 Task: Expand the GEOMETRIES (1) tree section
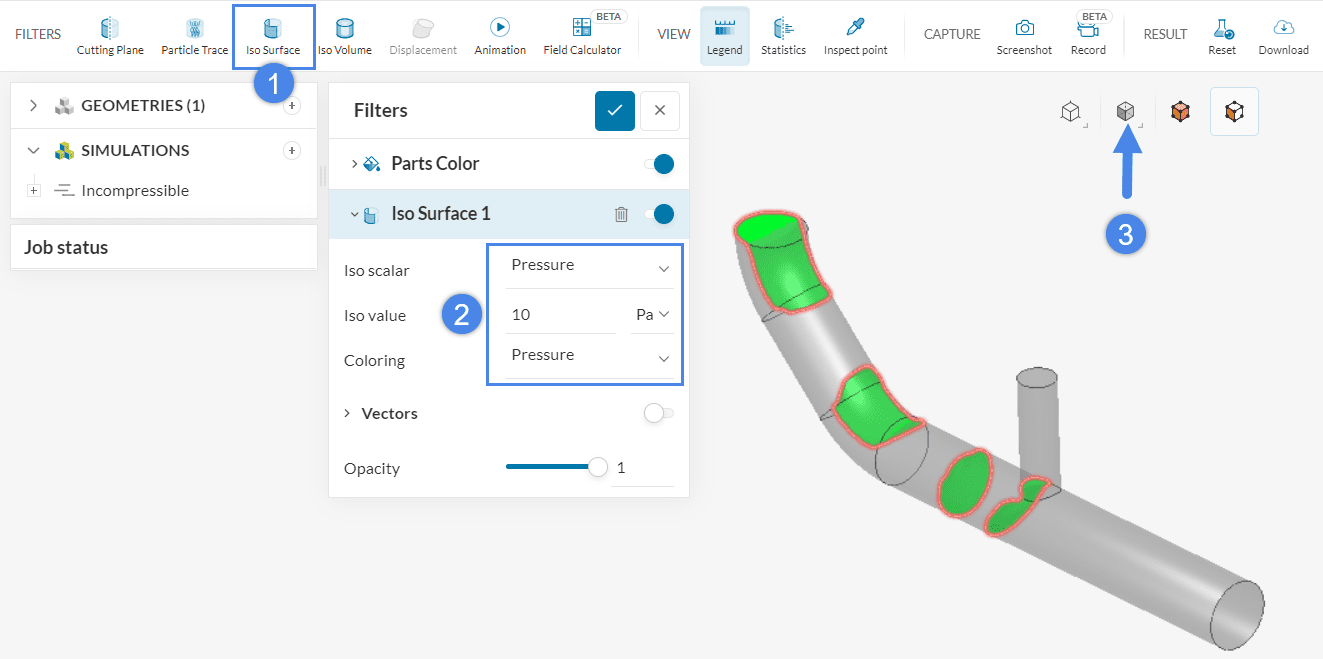tap(33, 106)
